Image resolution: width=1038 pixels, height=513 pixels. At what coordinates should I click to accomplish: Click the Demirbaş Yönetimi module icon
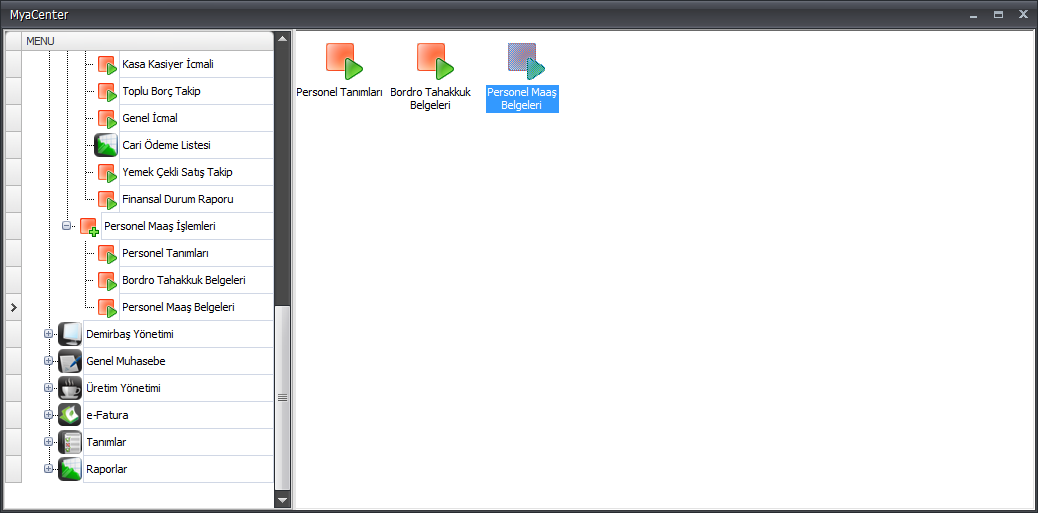tap(70, 334)
